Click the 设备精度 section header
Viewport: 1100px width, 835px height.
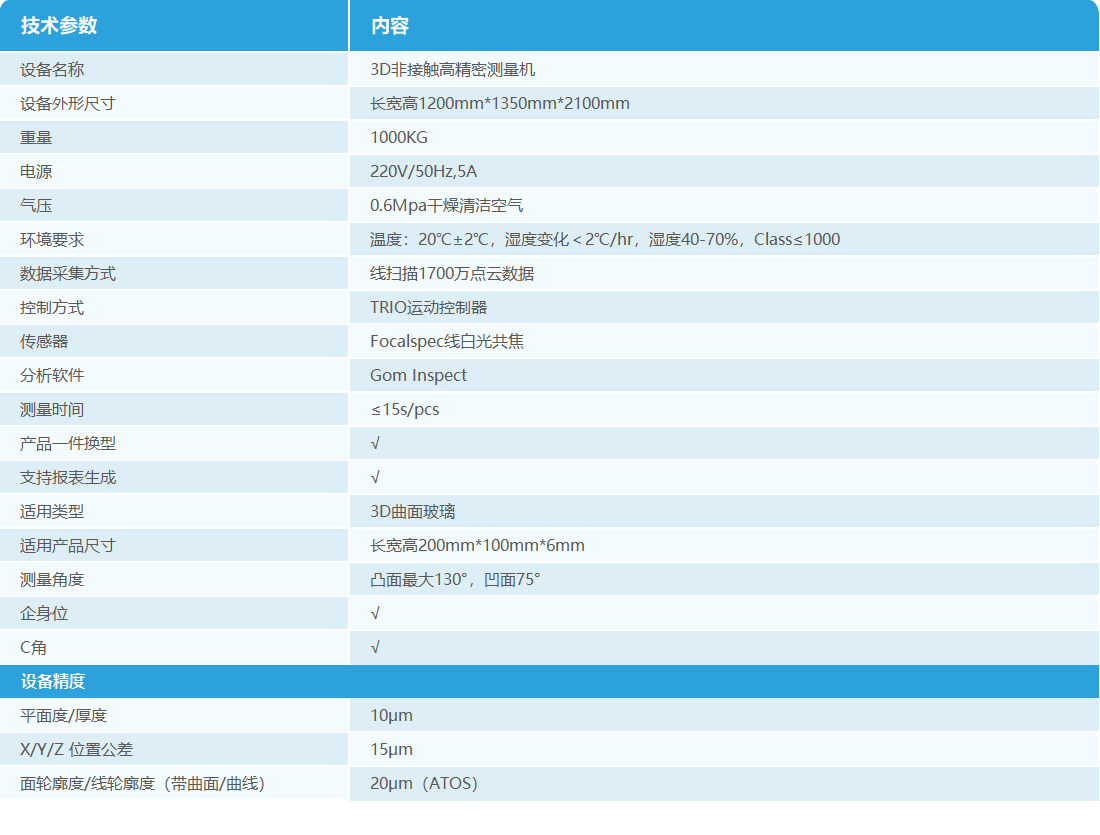pyautogui.click(x=53, y=682)
